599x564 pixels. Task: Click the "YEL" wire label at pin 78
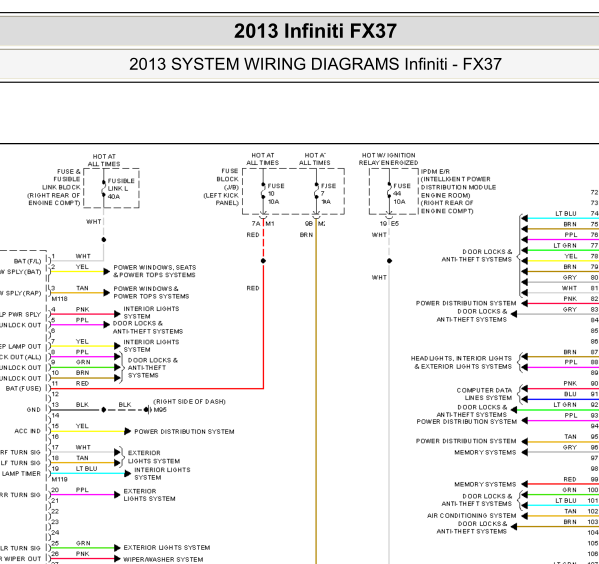pyautogui.click(x=571, y=256)
